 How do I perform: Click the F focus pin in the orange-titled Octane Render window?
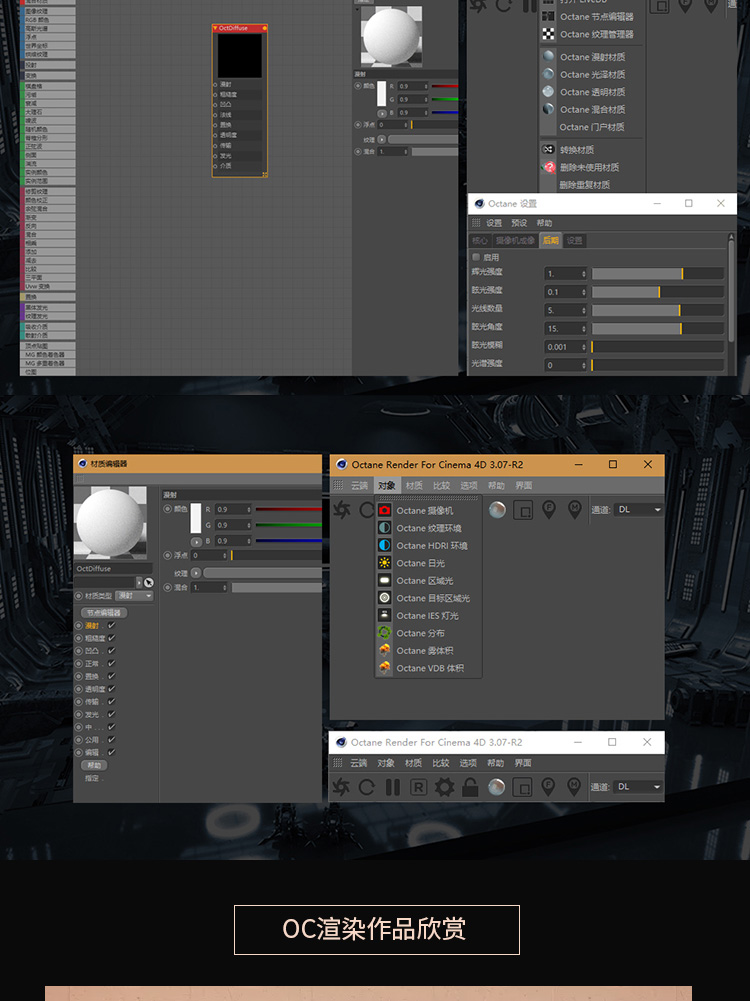coord(549,509)
